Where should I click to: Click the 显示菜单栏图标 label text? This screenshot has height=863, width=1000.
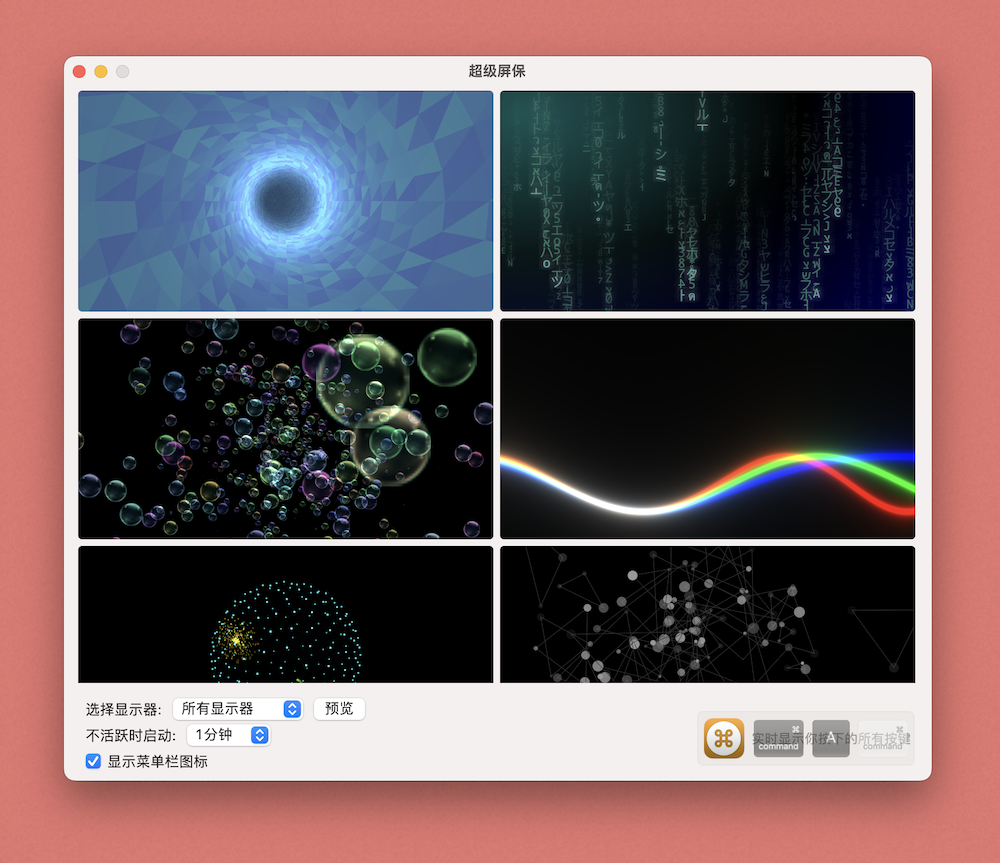157,761
